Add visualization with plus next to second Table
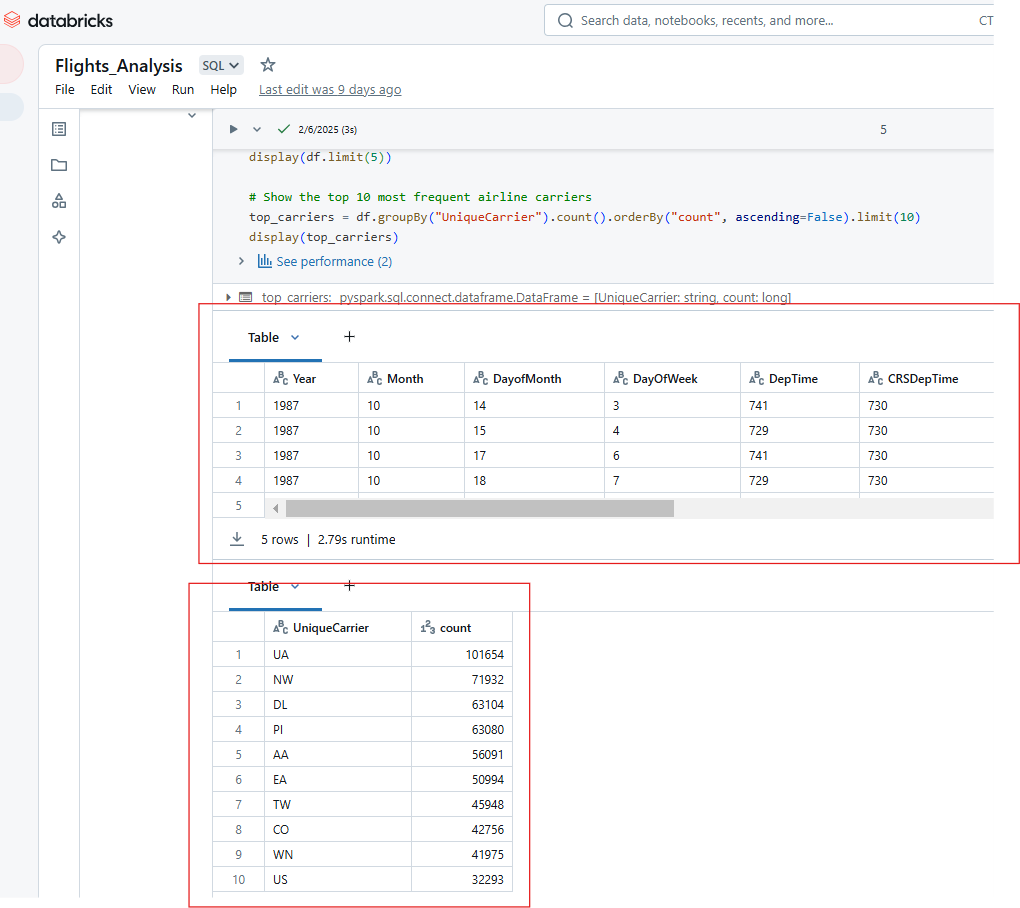Screen dimensions: 1020x908 point(349,586)
